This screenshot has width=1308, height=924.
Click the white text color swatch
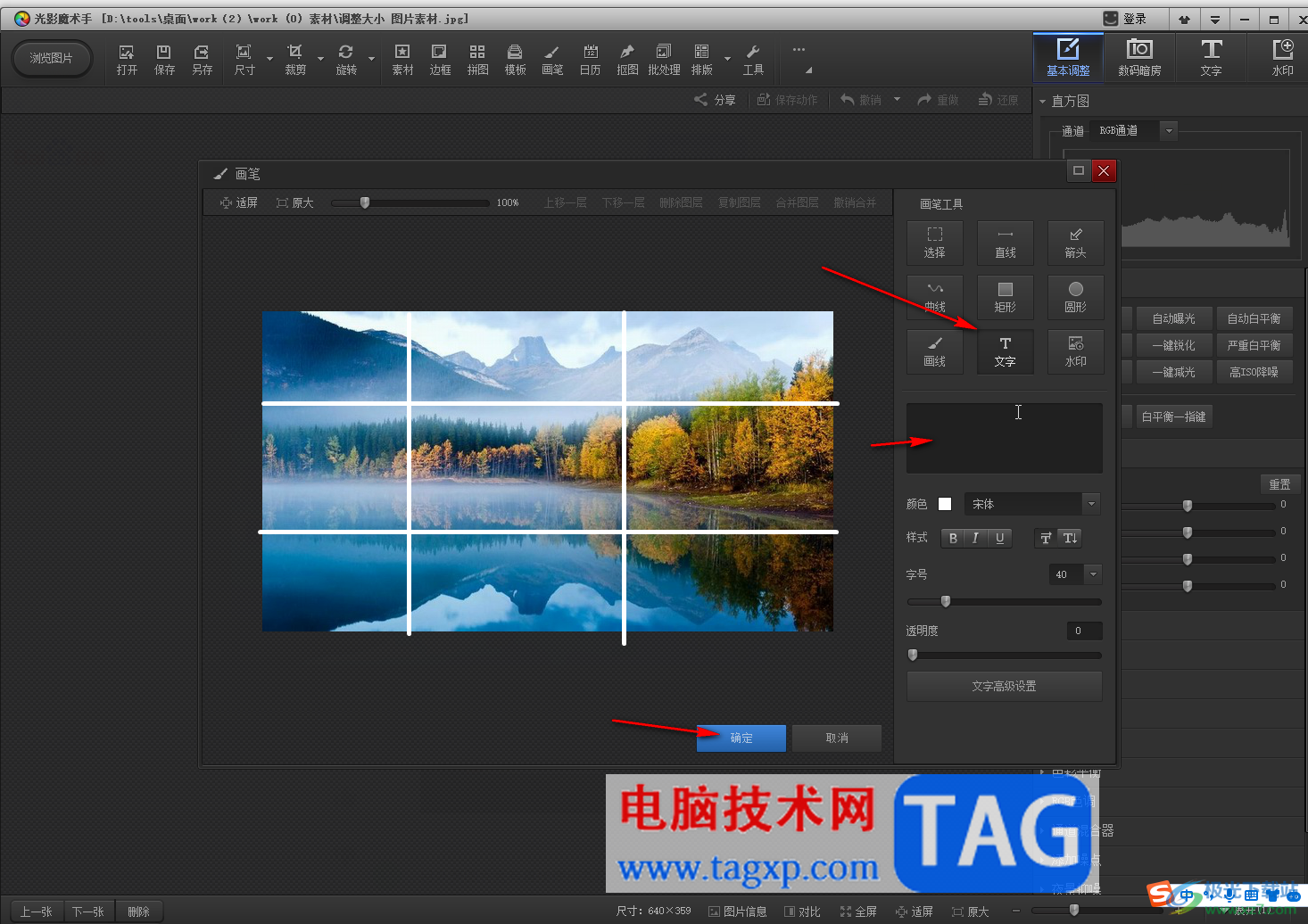coord(945,504)
